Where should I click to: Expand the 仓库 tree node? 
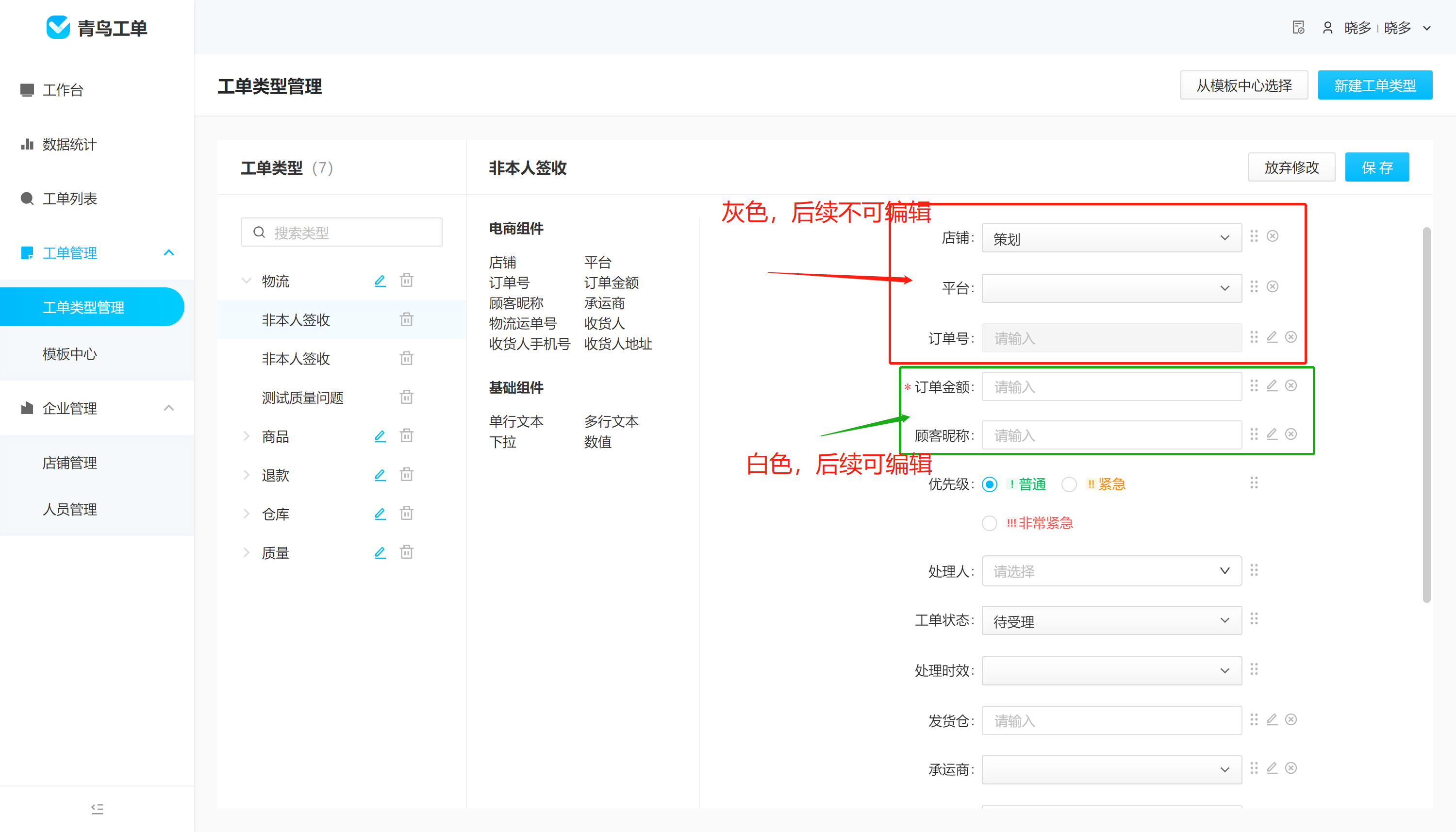[x=246, y=514]
